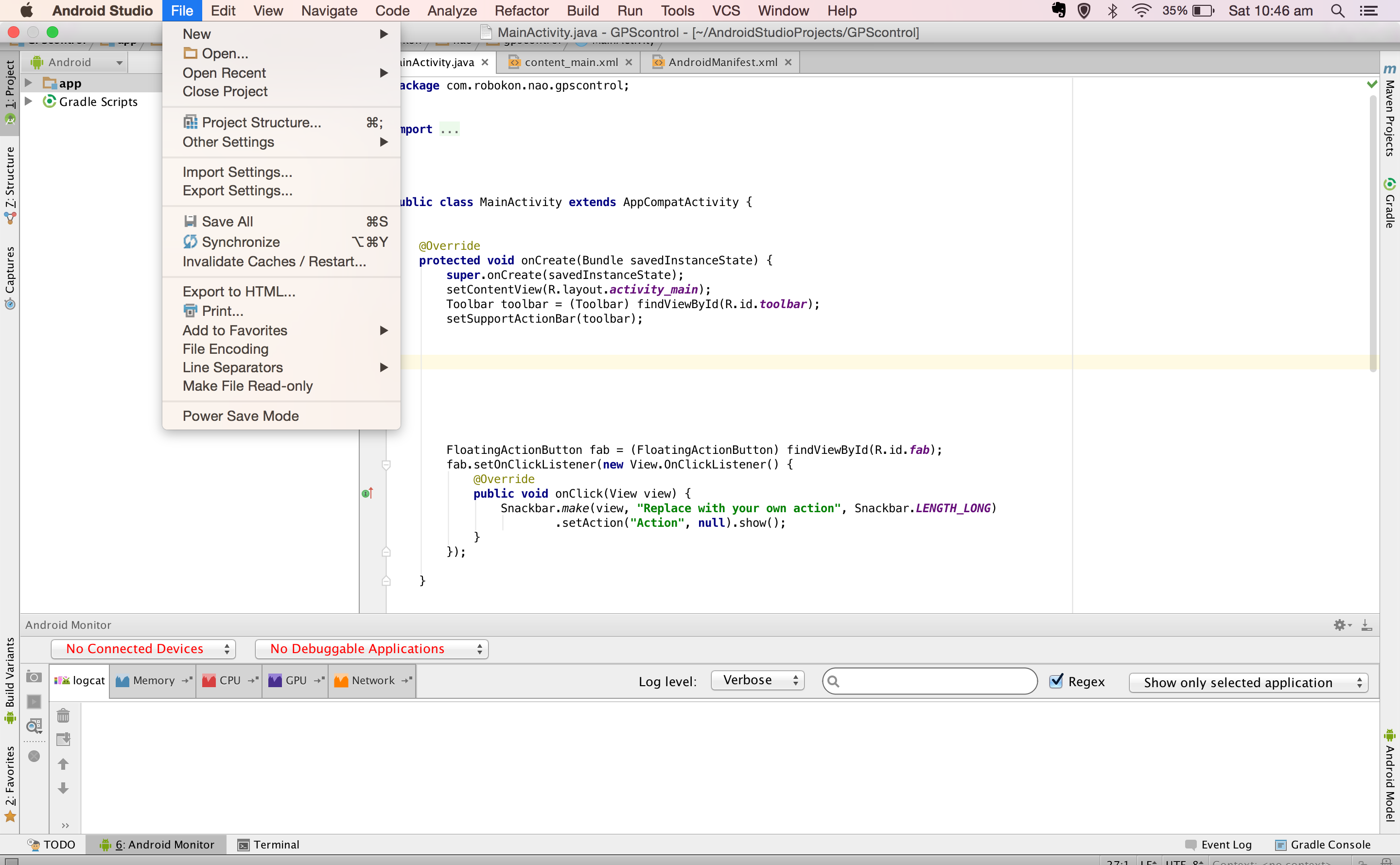Toggle the Project tool window
Viewport: 1400px width, 865px height.
(x=10, y=92)
